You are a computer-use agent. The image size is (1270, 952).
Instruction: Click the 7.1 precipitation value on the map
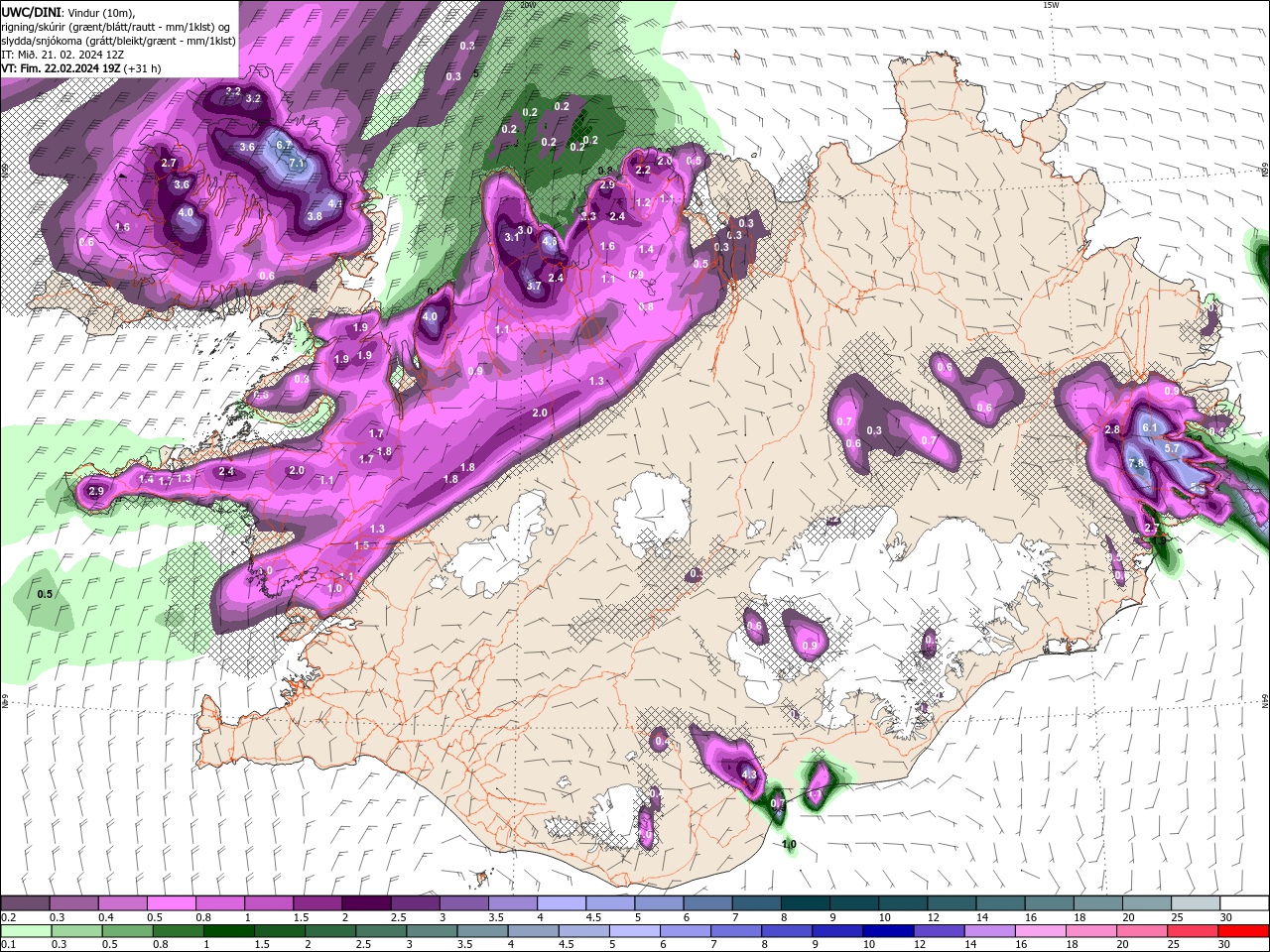pos(296,163)
